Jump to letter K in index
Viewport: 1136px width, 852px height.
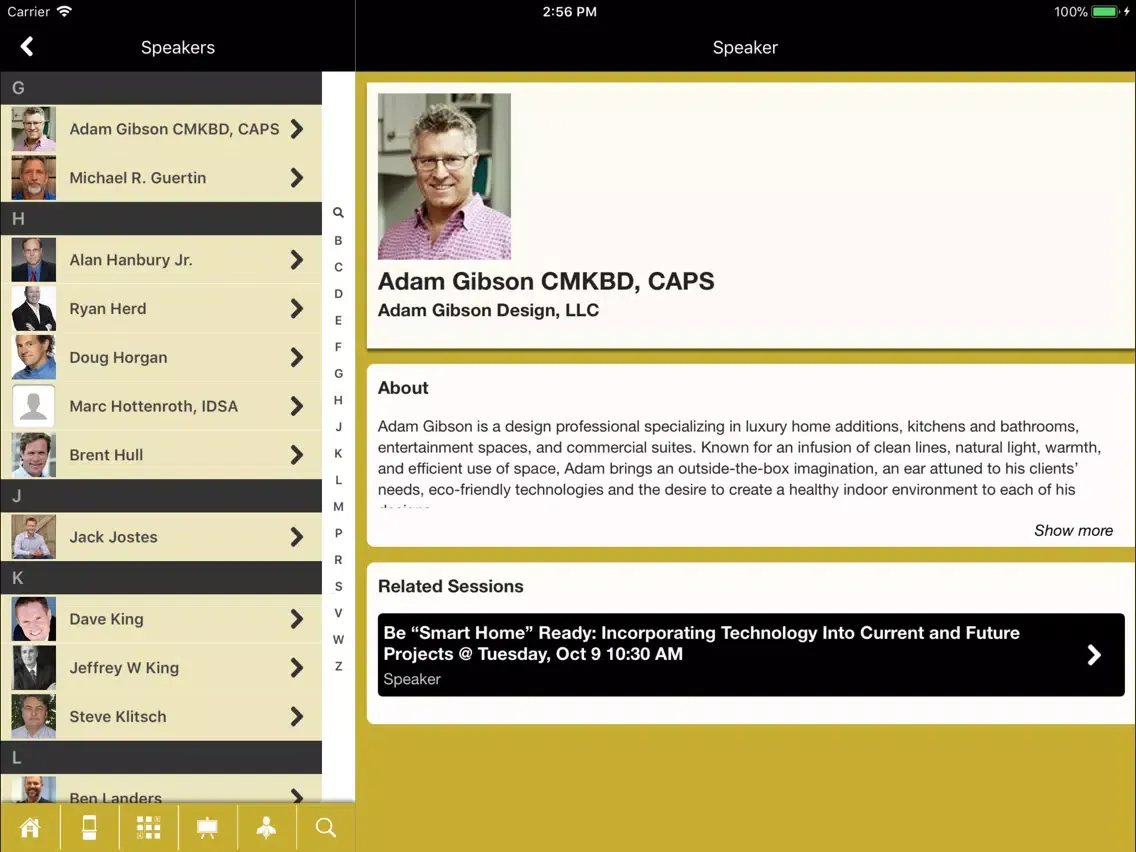pos(338,454)
